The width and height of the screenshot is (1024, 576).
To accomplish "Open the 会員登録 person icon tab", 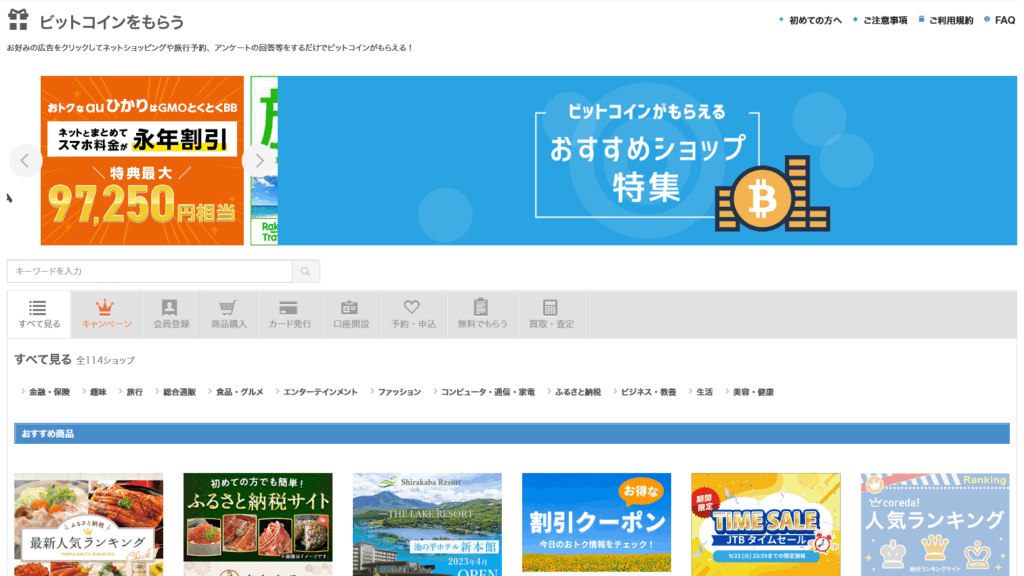I will click(170, 314).
